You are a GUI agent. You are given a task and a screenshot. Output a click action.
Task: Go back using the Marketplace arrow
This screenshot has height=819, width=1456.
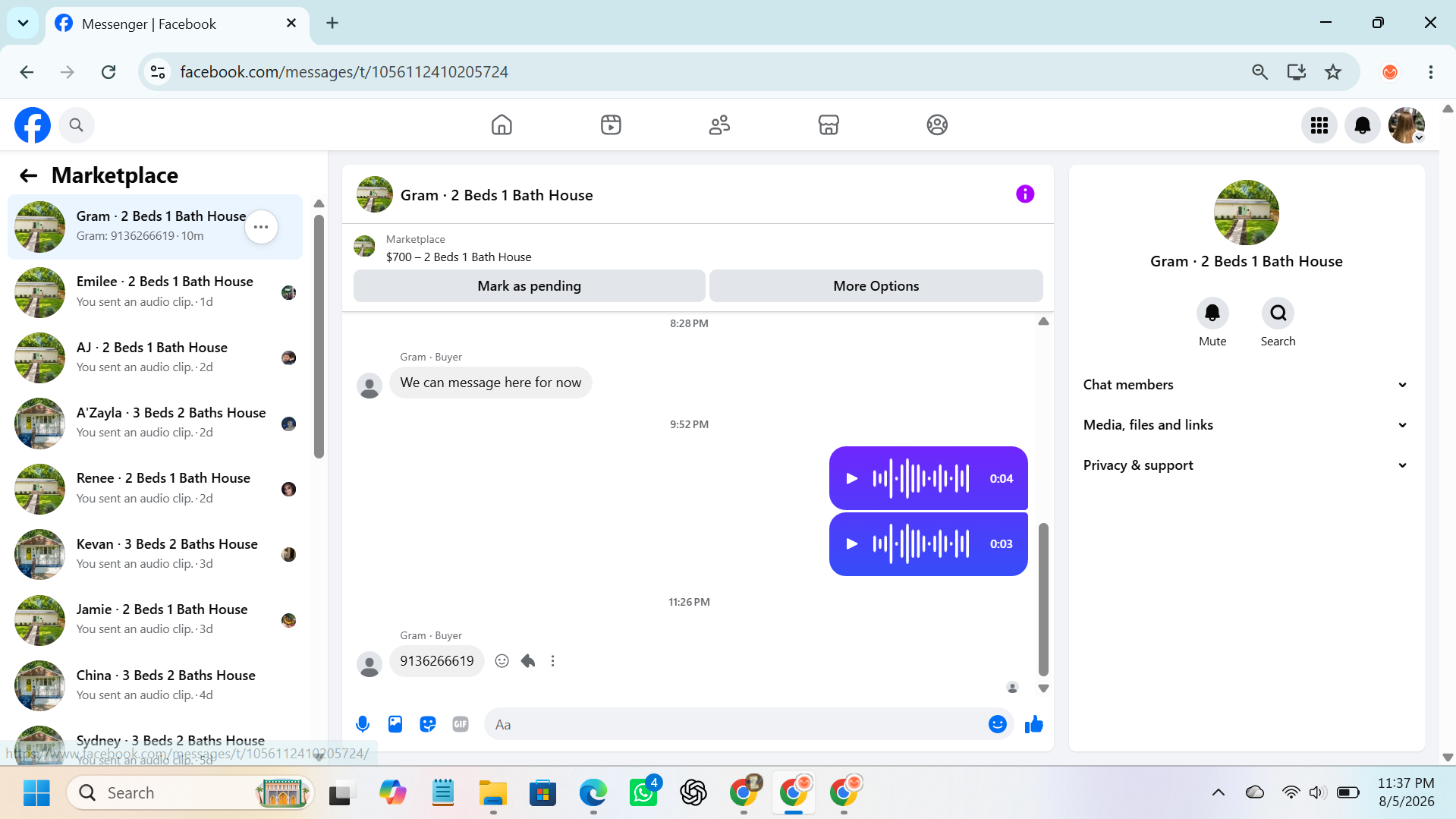pos(28,176)
